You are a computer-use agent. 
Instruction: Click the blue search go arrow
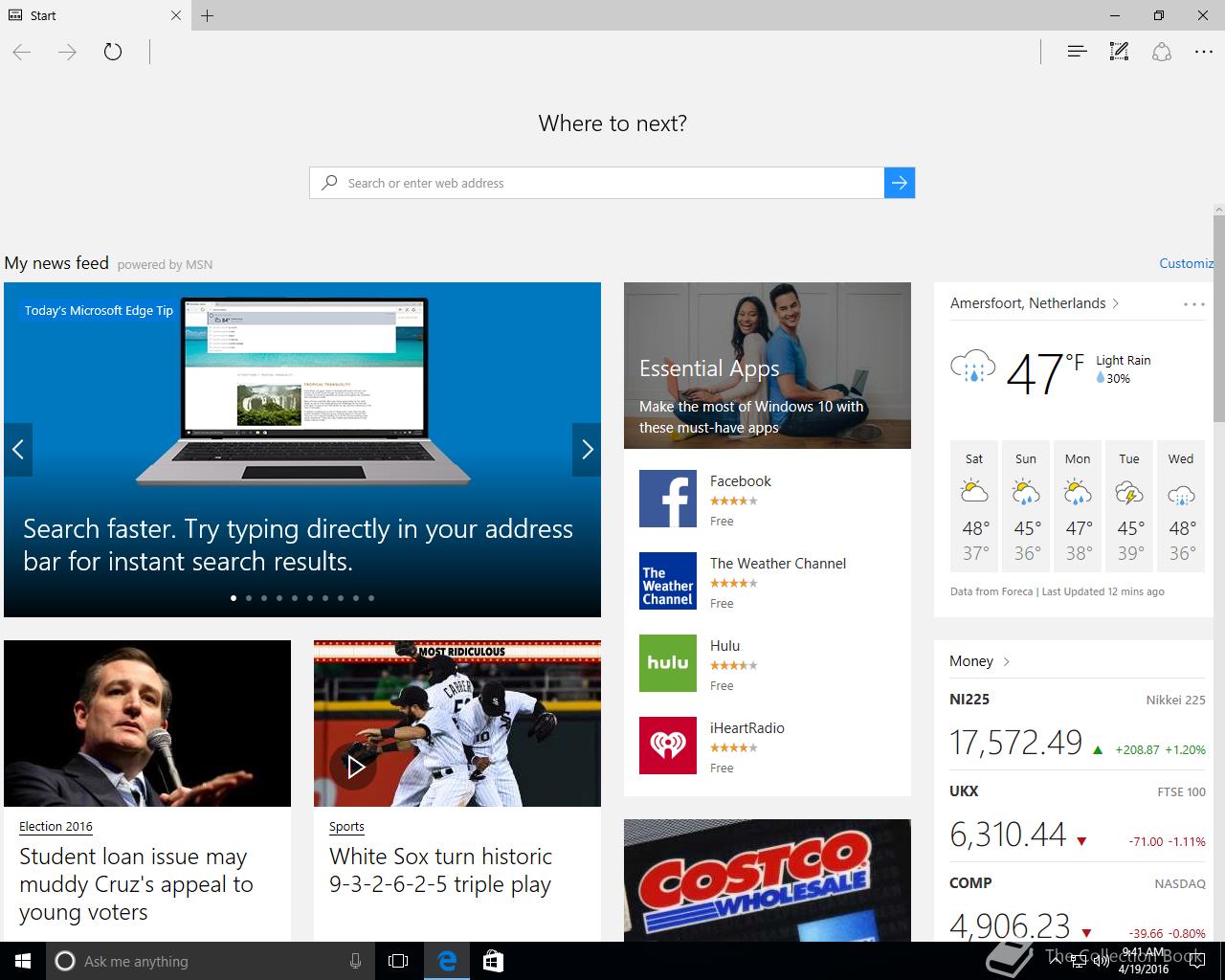900,183
